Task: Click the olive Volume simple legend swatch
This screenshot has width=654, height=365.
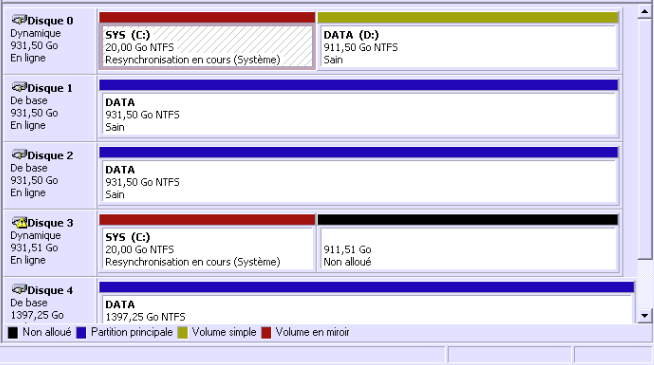Action: [x=182, y=332]
